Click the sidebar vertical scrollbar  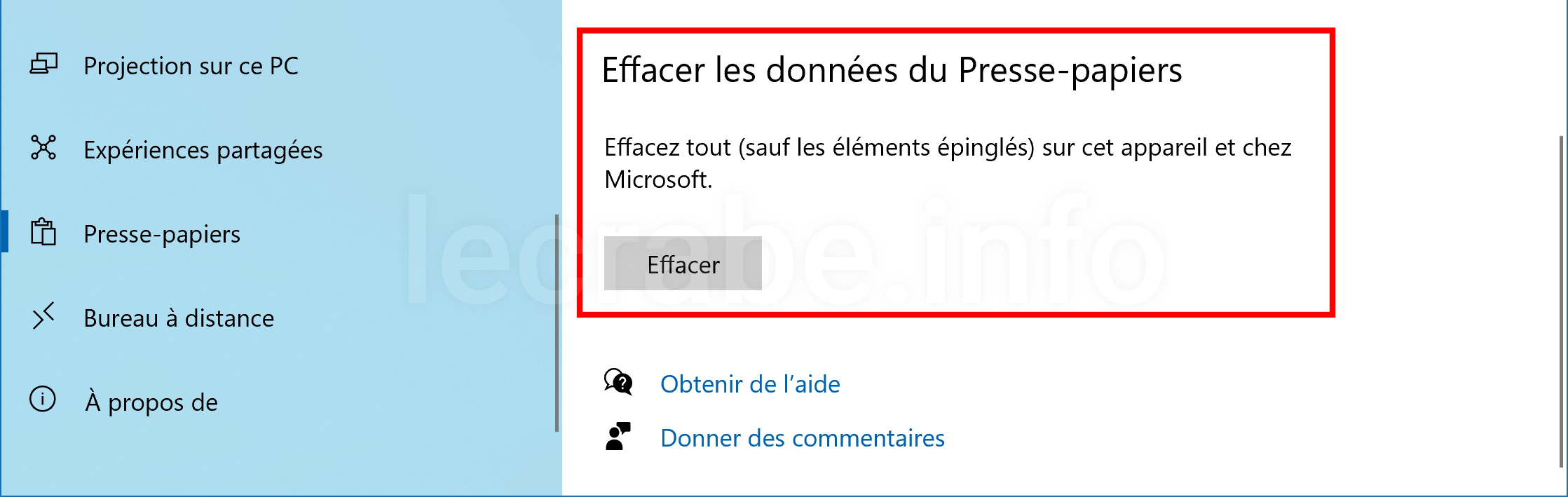[x=557, y=323]
